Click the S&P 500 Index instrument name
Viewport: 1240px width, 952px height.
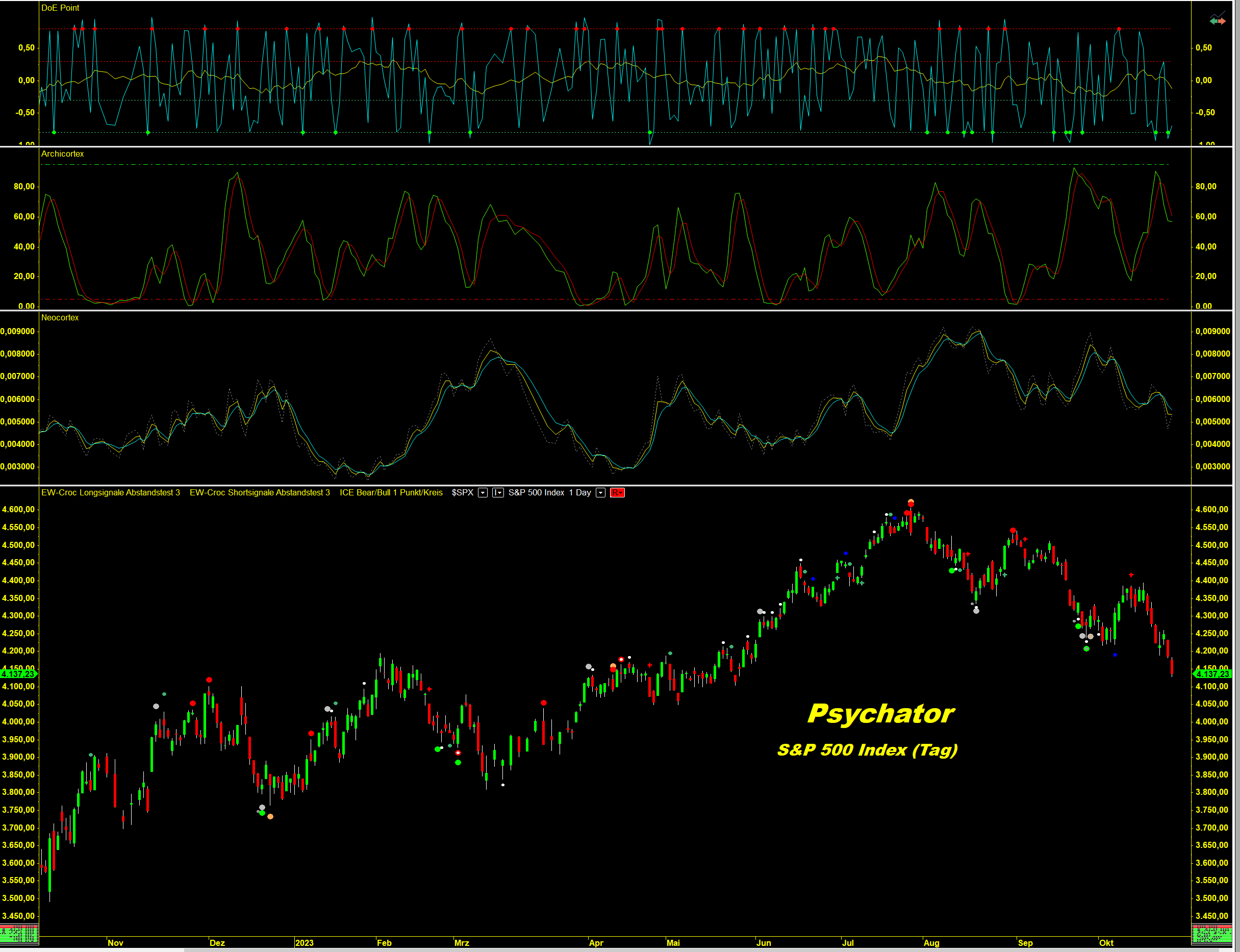tap(536, 492)
